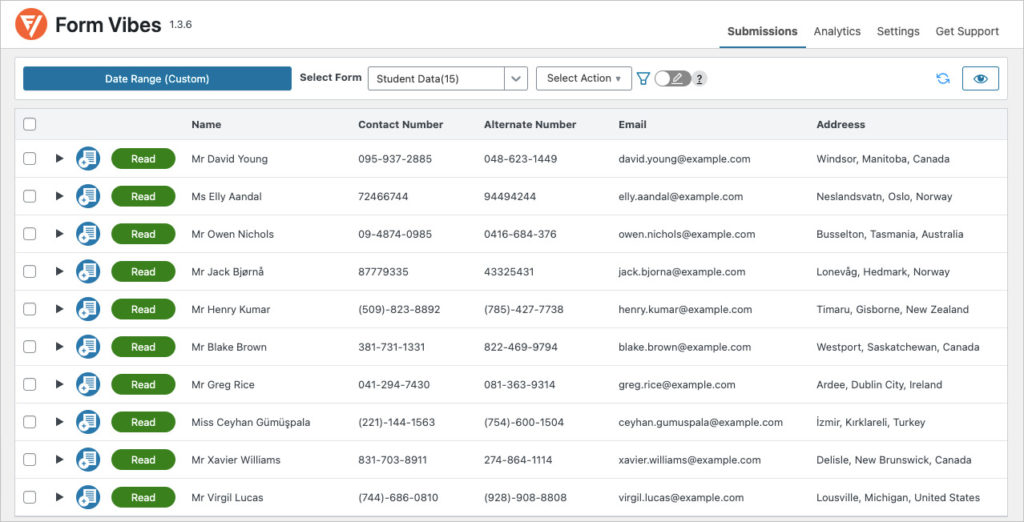Click the refresh submissions icon
This screenshot has width=1024, height=522.
click(942, 79)
